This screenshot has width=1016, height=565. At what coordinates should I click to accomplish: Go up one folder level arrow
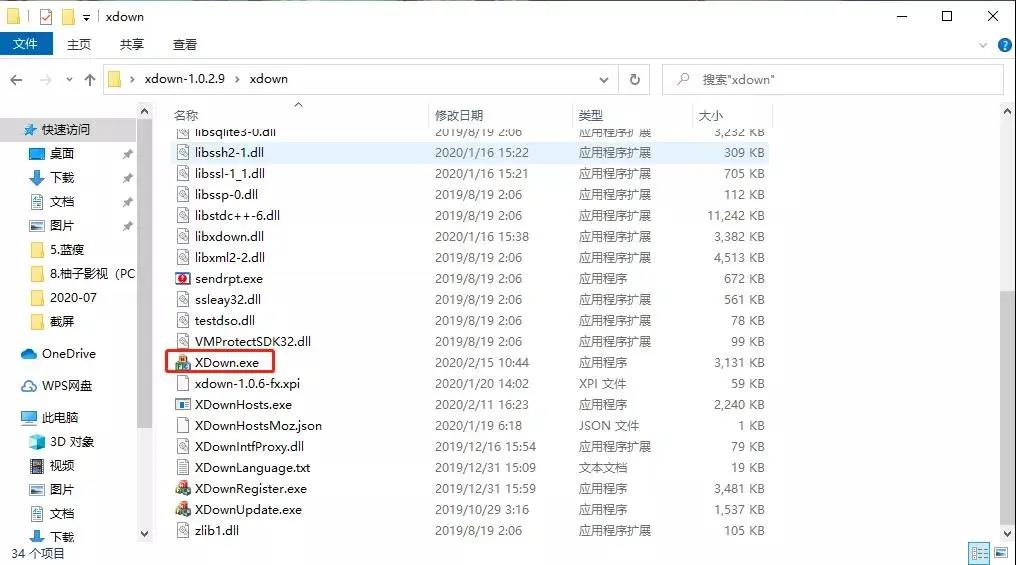pyautogui.click(x=90, y=79)
